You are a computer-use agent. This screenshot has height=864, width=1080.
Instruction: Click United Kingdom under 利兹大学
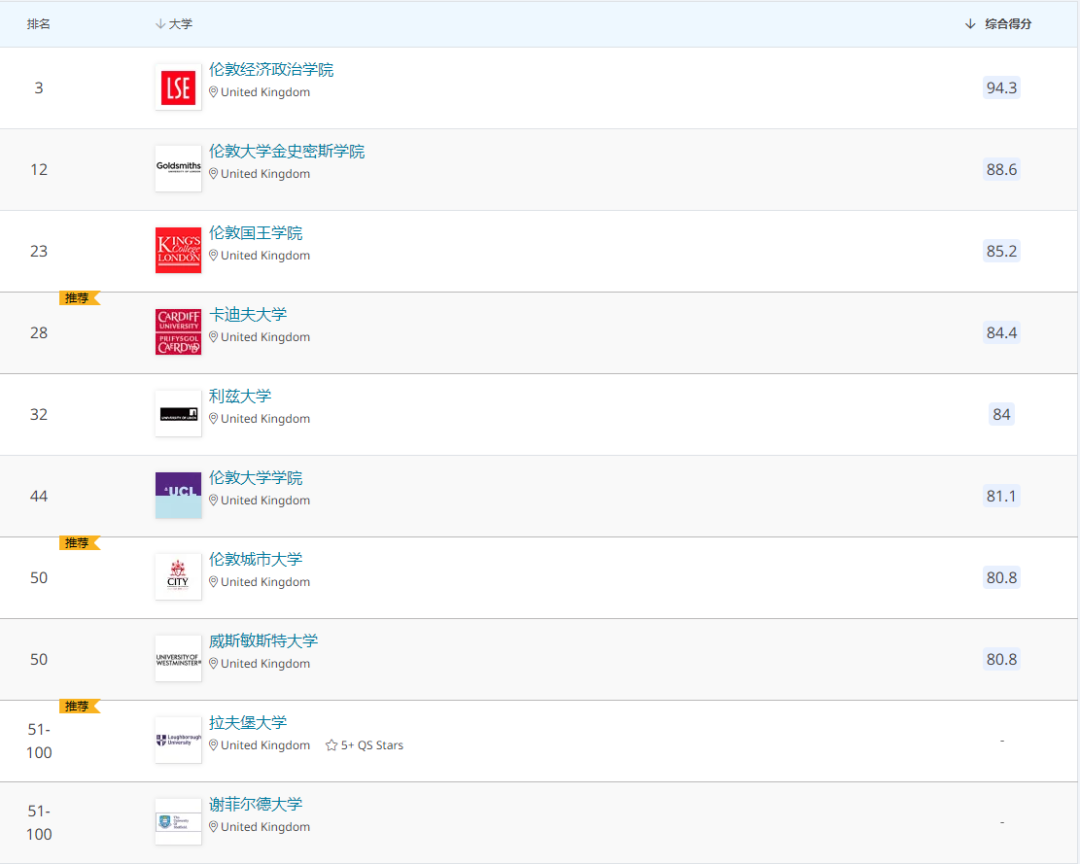[x=265, y=419]
